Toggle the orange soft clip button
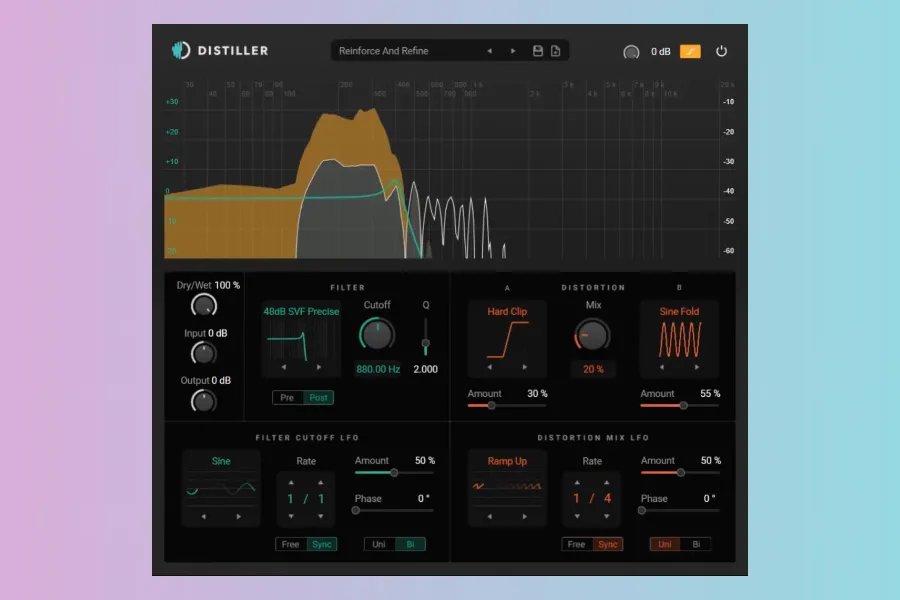 point(690,52)
